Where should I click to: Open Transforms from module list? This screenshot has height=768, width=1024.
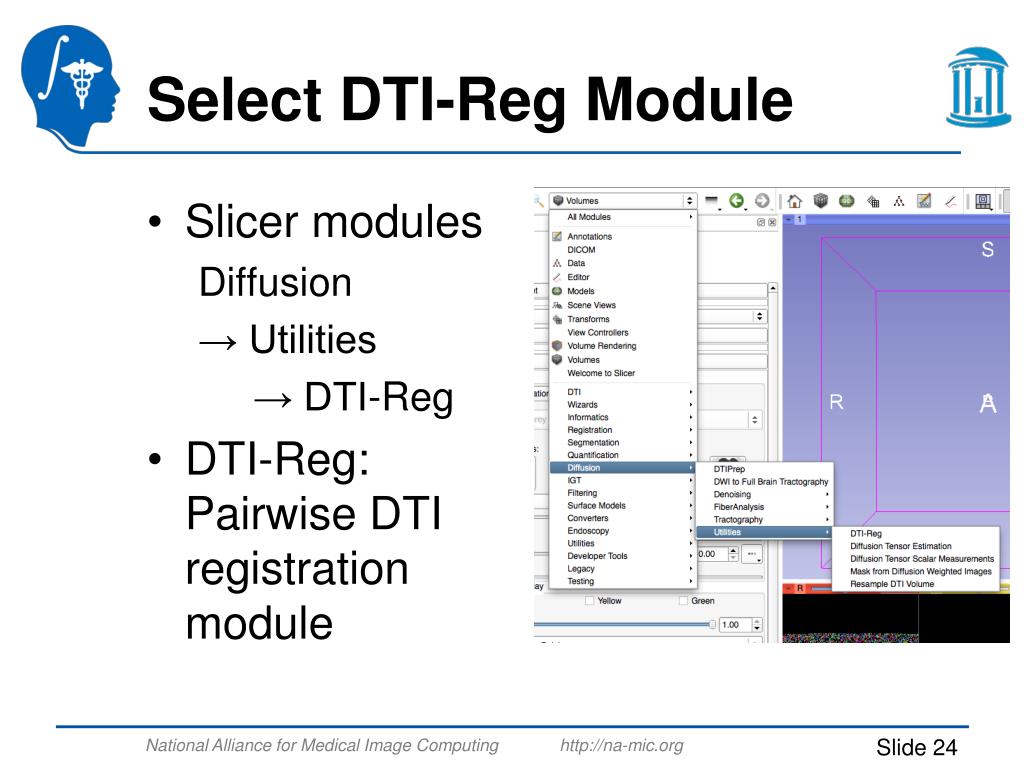623,319
